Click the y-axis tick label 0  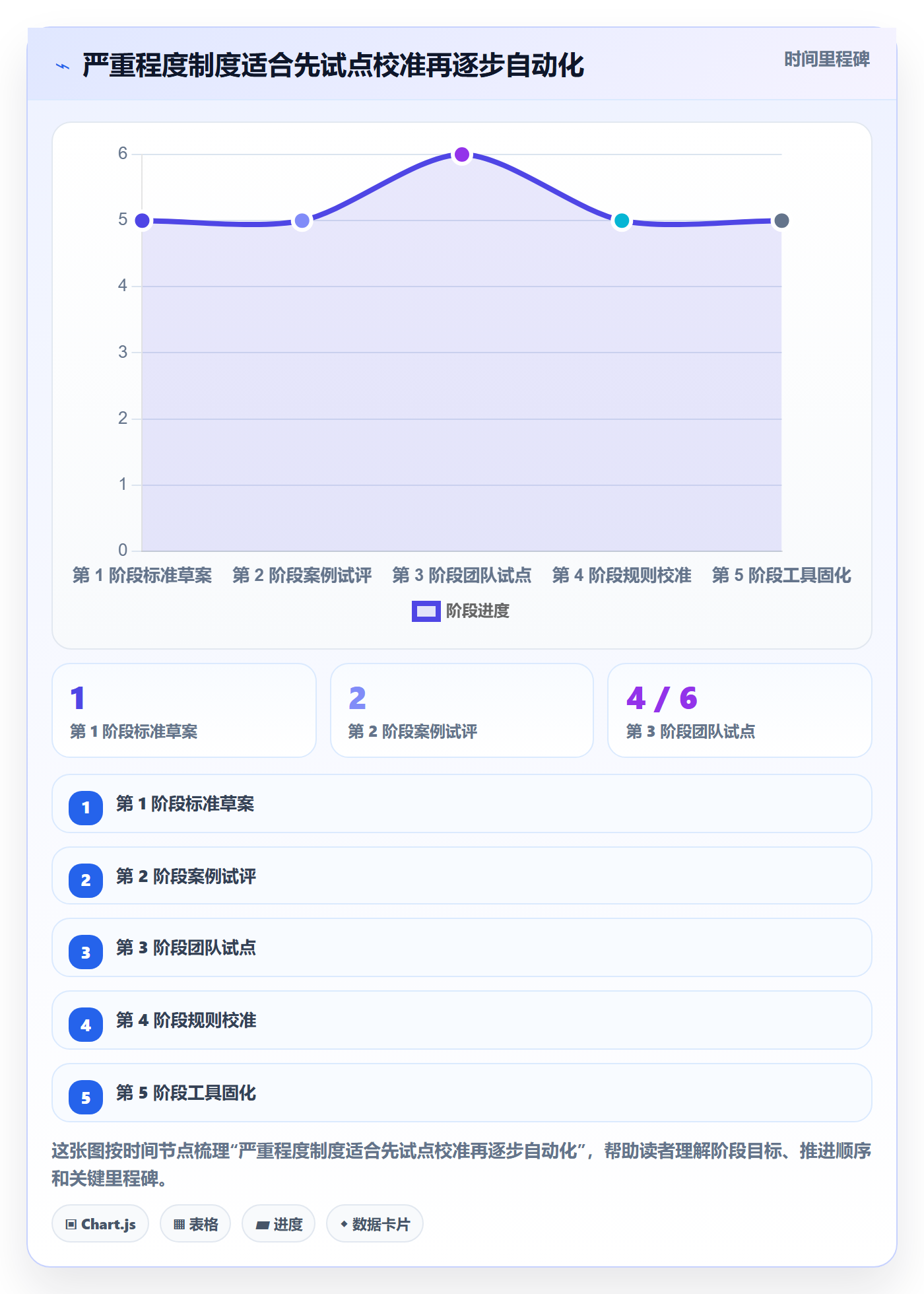pyautogui.click(x=123, y=550)
